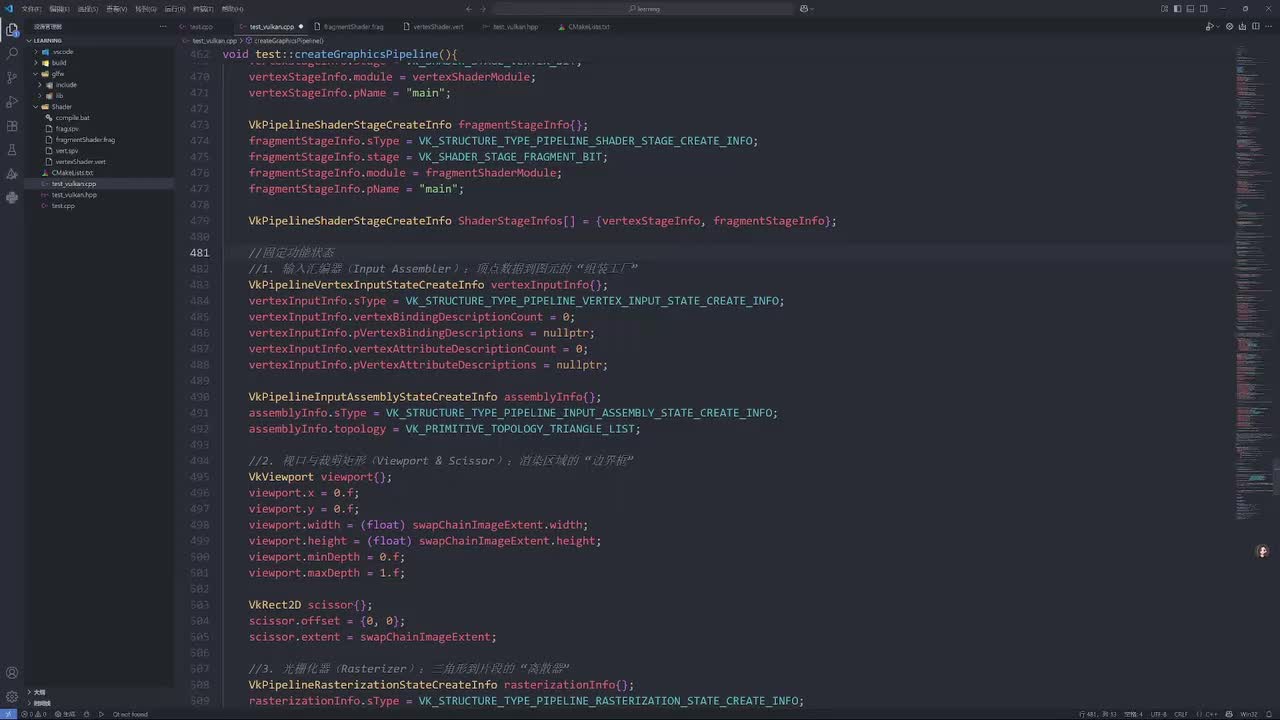Open the Source Control view
Image resolution: width=1280 pixels, height=720 pixels.
(x=12, y=77)
